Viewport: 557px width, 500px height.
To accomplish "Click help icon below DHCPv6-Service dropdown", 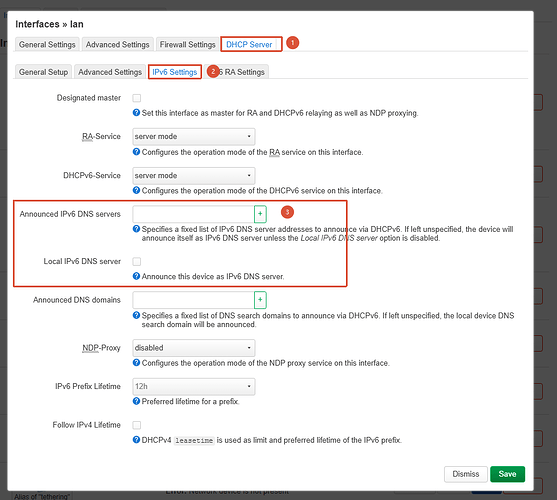I will click(x=136, y=190).
